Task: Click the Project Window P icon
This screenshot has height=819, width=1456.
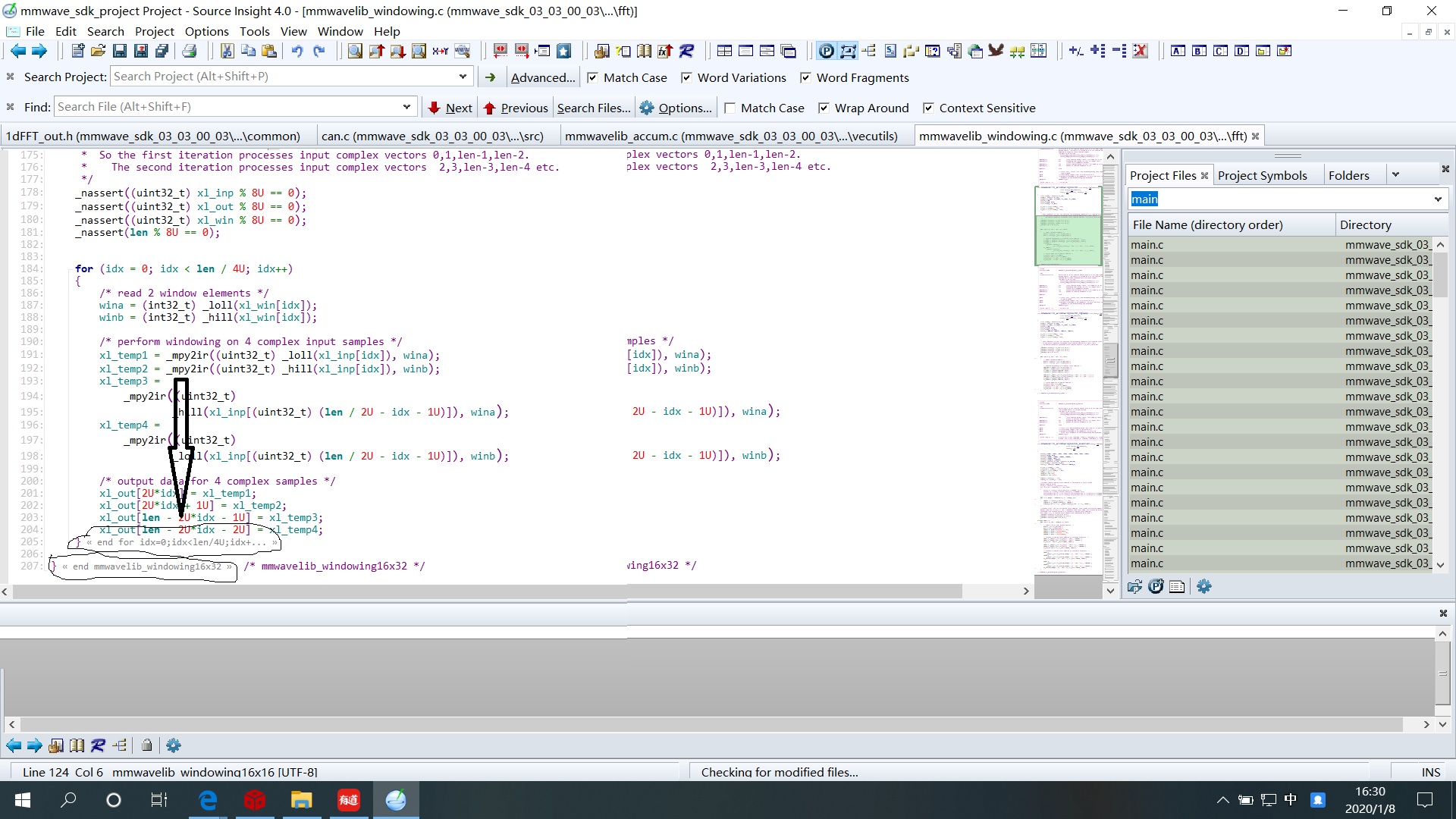Action: point(827,51)
